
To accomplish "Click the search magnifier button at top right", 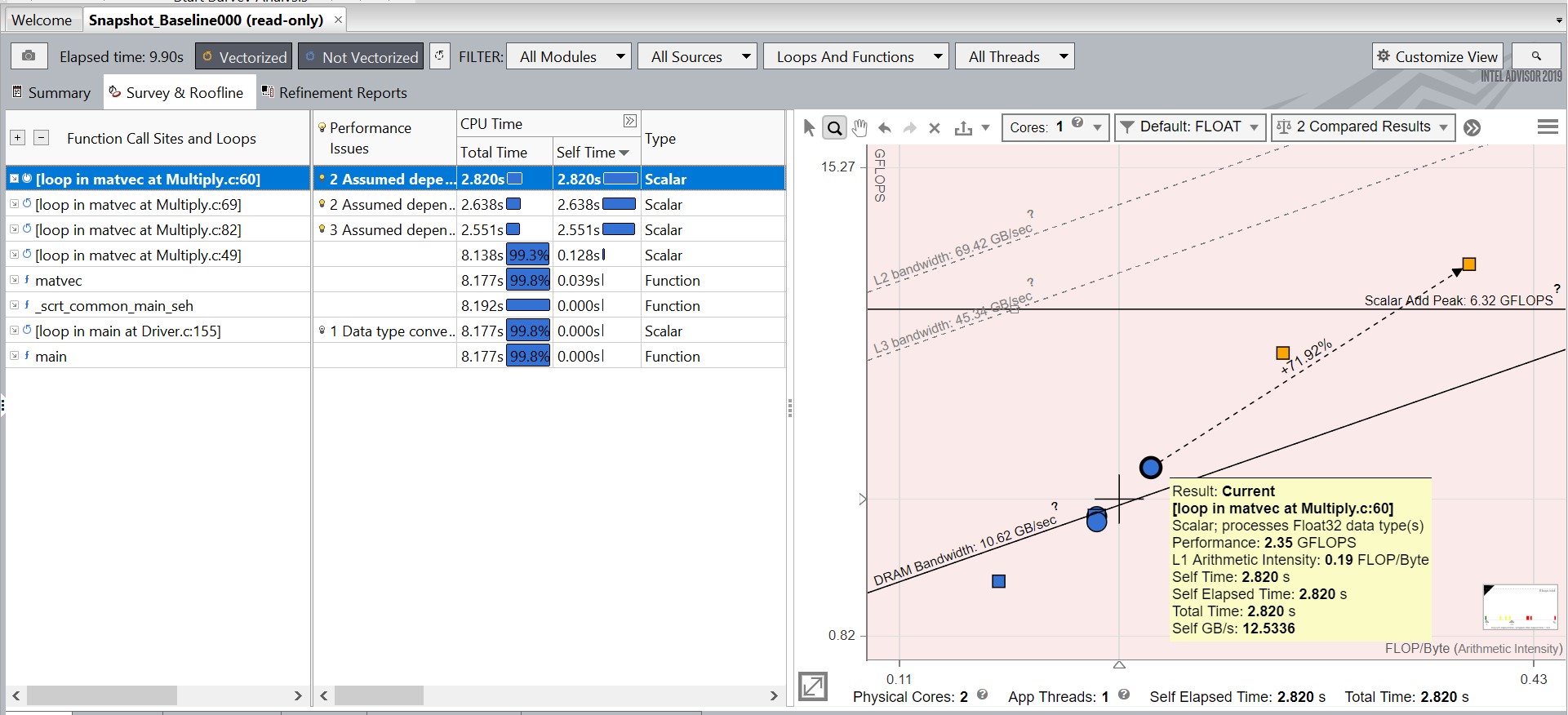I will (1535, 56).
